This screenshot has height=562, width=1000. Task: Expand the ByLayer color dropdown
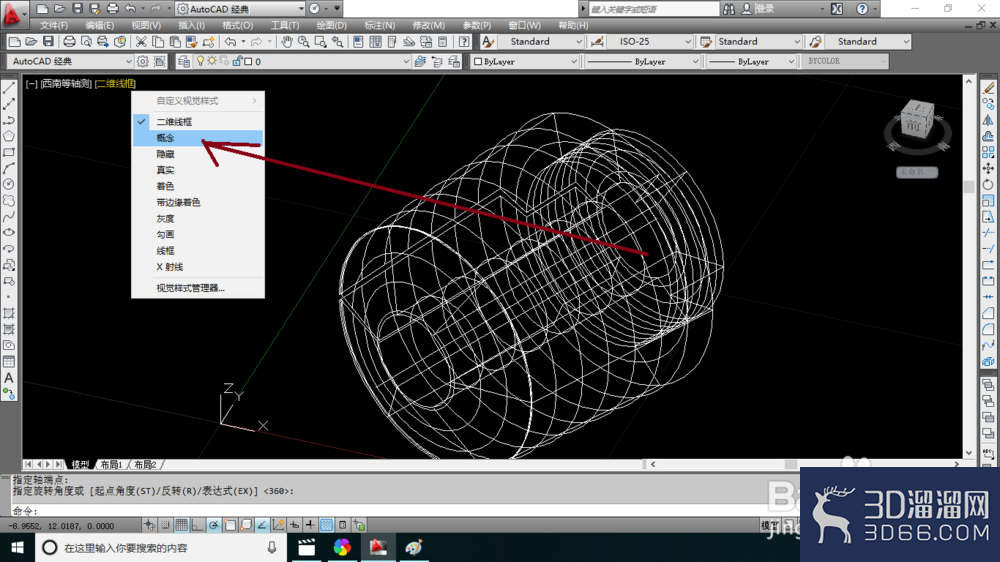click(525, 61)
